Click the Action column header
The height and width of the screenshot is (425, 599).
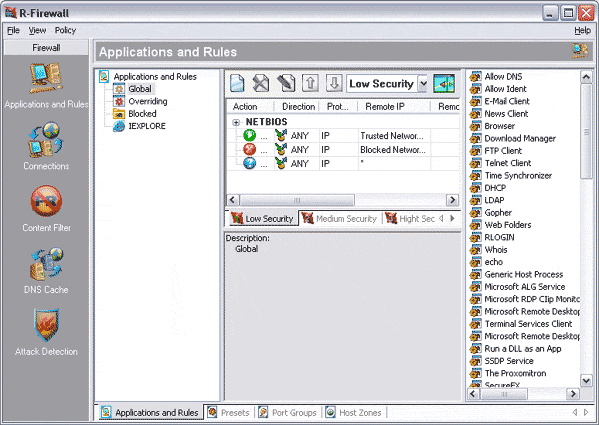pos(250,107)
